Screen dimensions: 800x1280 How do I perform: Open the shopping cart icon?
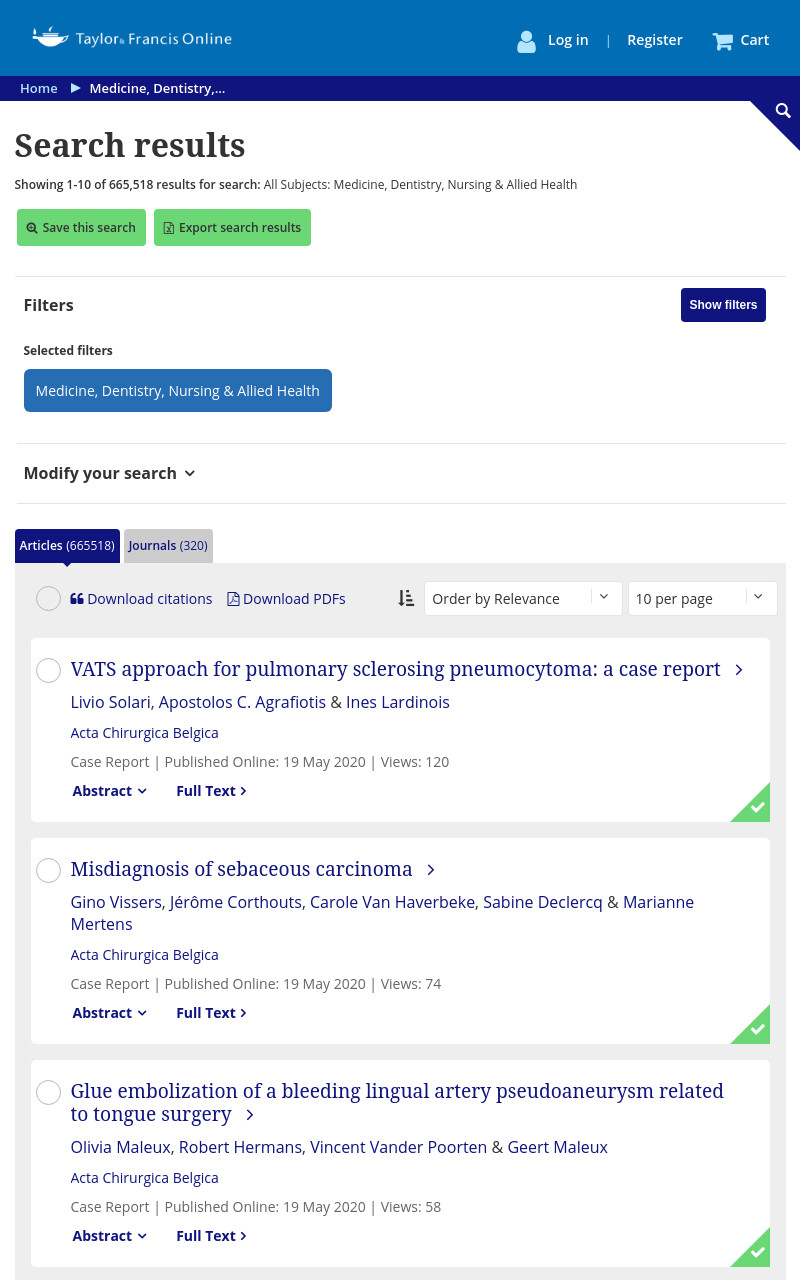(722, 41)
